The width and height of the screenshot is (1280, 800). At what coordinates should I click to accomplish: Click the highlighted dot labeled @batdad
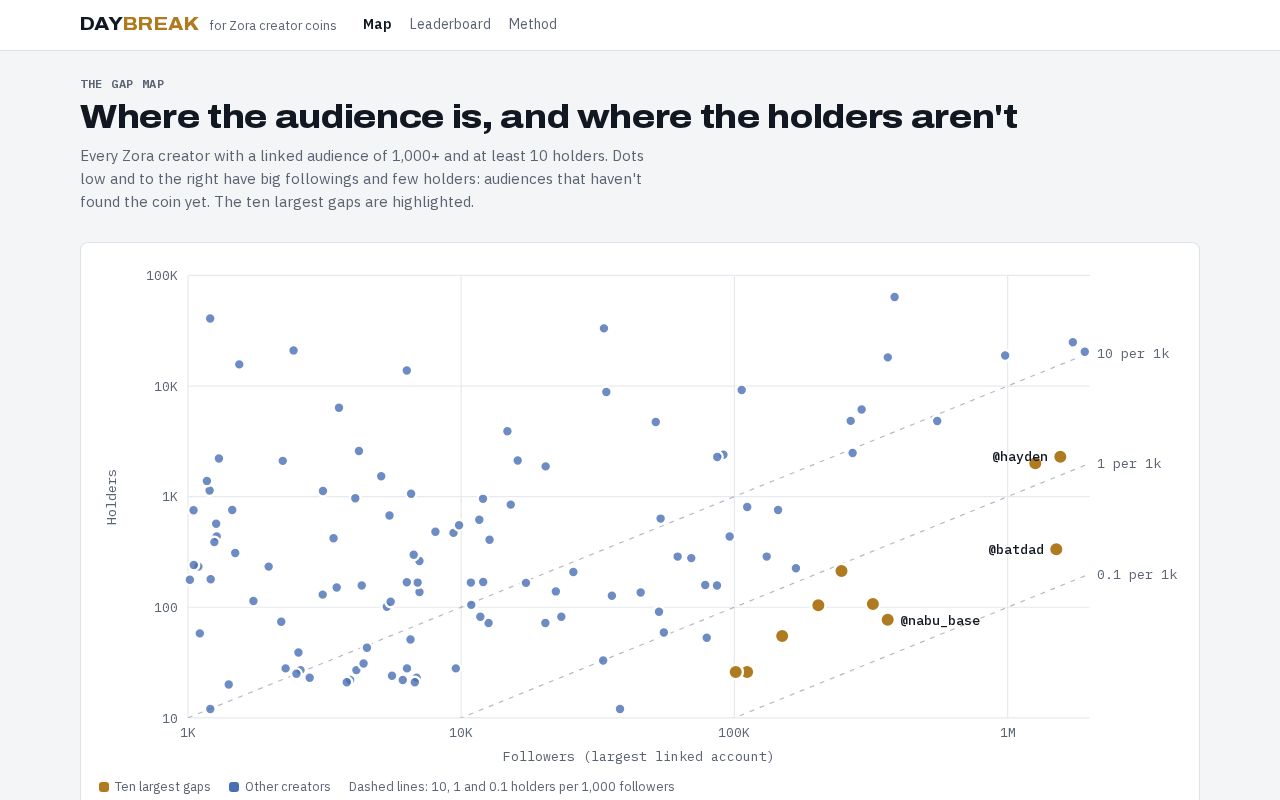1056,549
